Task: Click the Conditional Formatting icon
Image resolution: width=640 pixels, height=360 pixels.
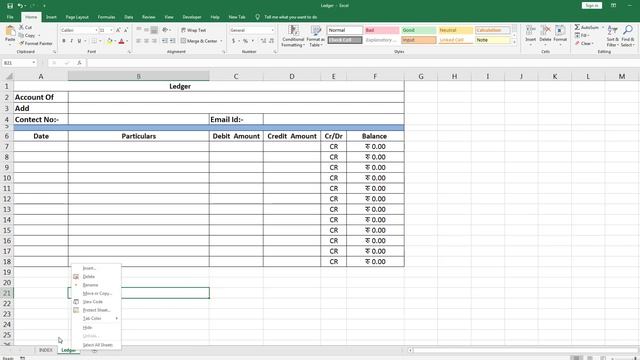Action: (x=293, y=31)
